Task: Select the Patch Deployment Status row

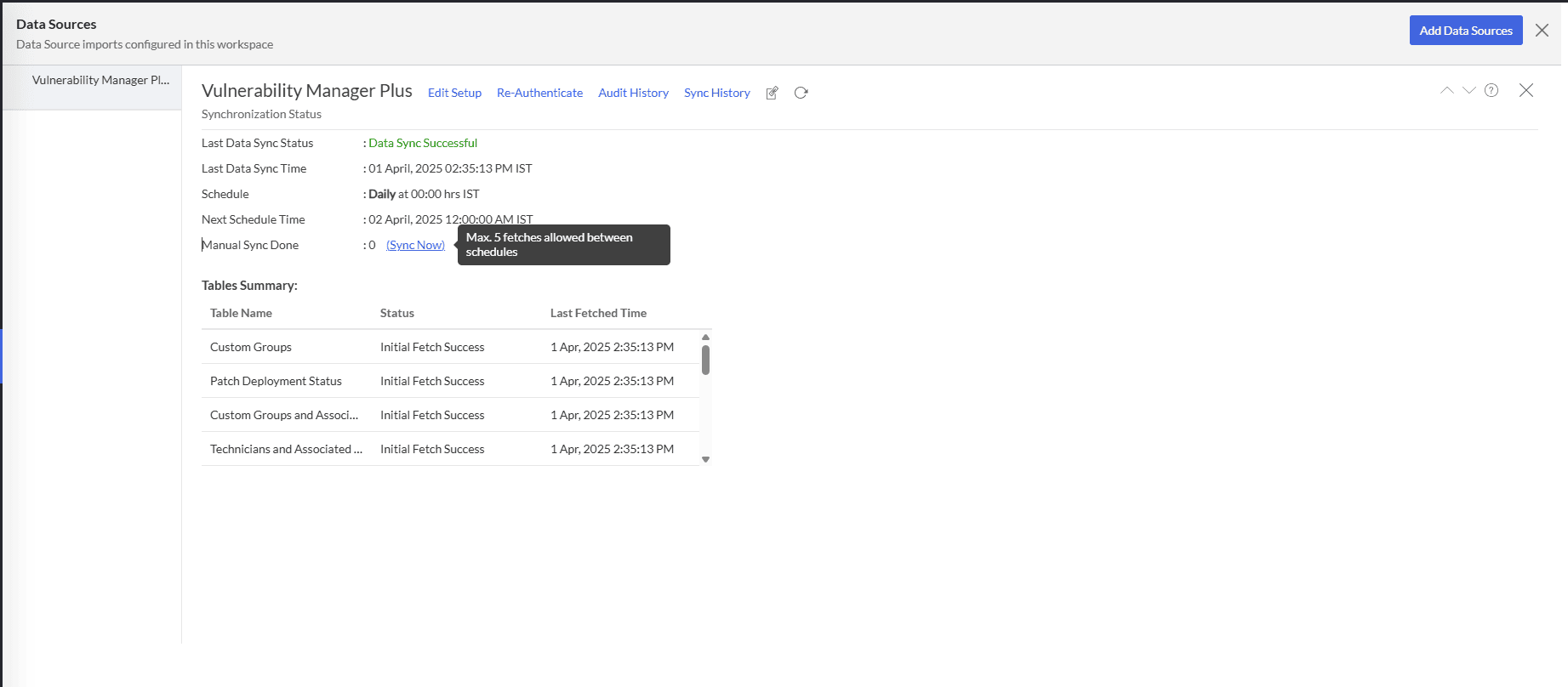Action: coord(276,381)
